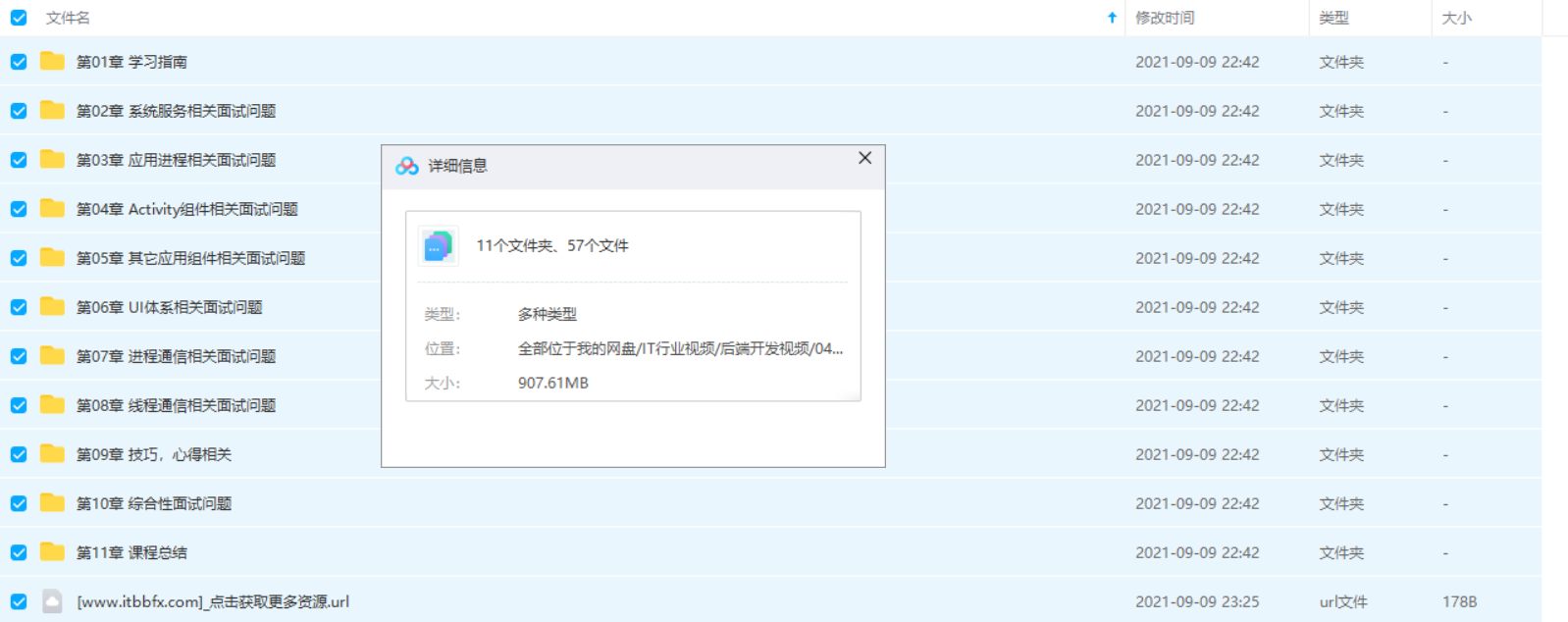The height and width of the screenshot is (622, 1568).
Task: Click the Baidu Netdisk logo in 详细信息 dialog
Action: tap(407, 166)
